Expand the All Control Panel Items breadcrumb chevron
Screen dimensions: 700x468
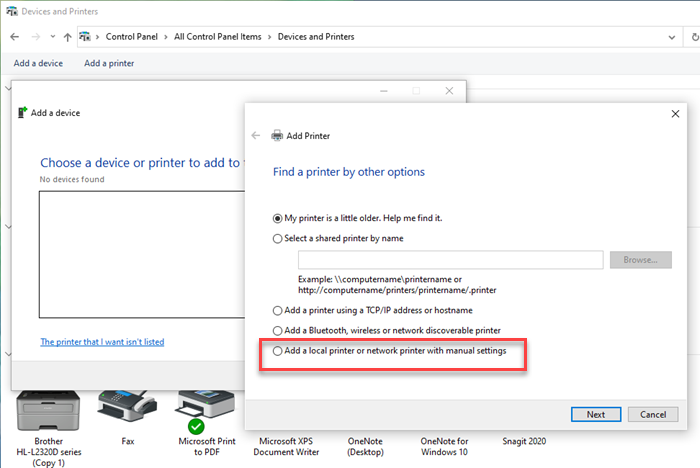coord(269,37)
